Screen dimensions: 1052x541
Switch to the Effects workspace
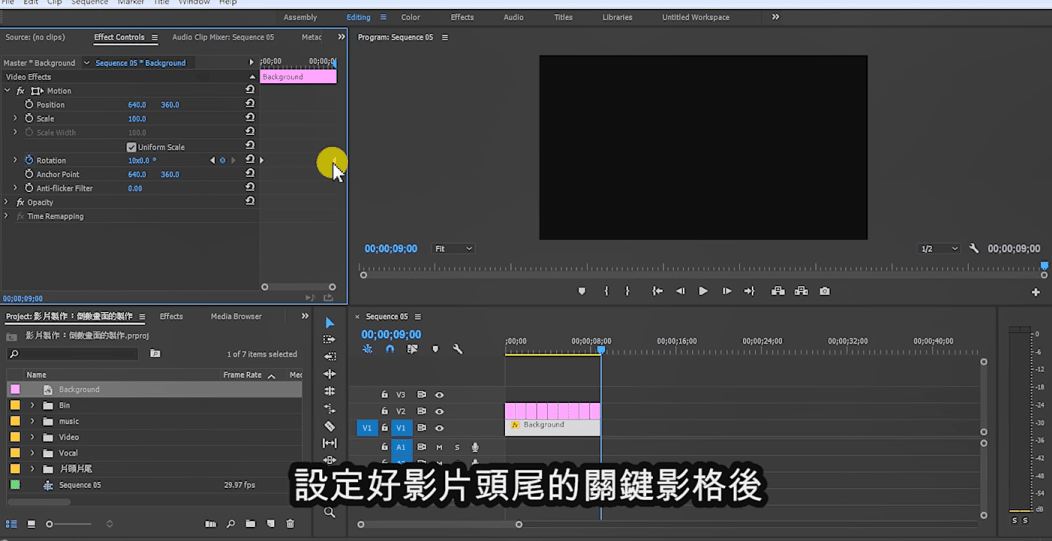[462, 17]
